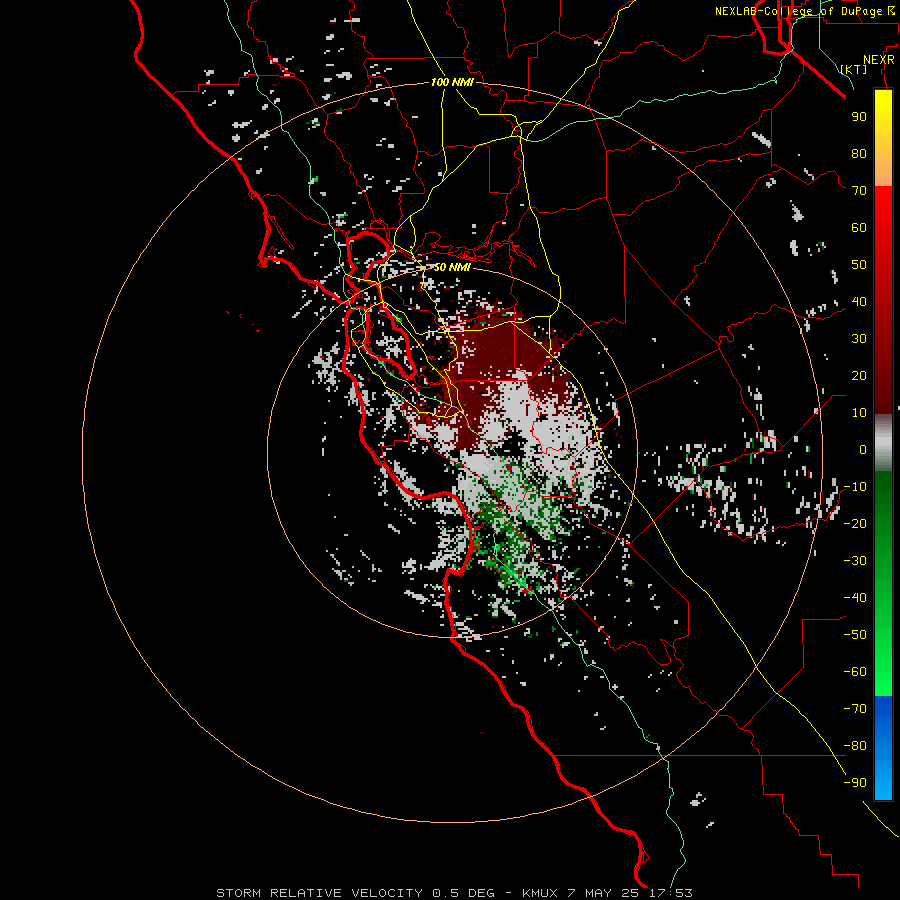Click the -10 value on velocity scale
900x900 pixels.
[855, 487]
